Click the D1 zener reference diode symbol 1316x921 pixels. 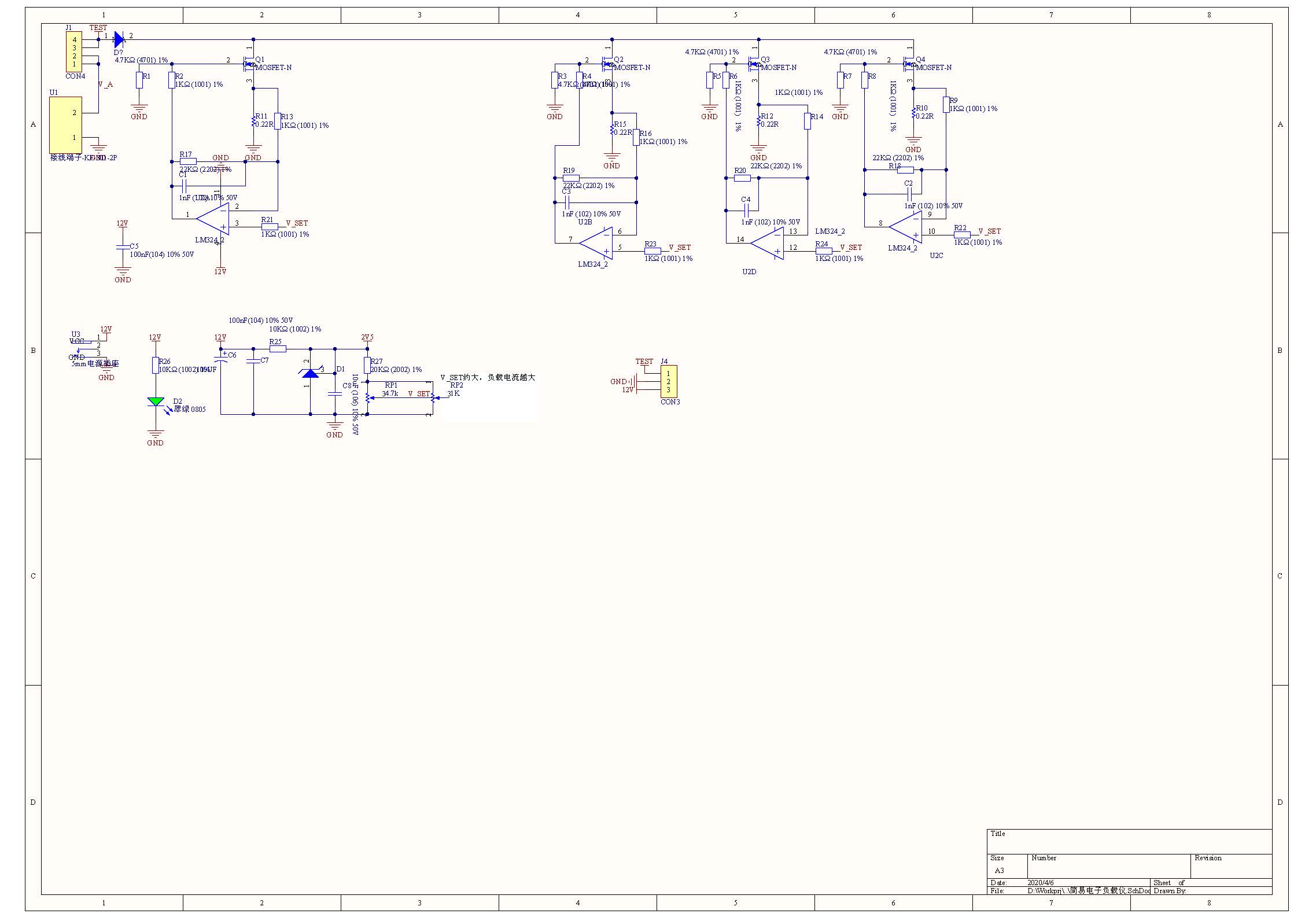(x=311, y=373)
